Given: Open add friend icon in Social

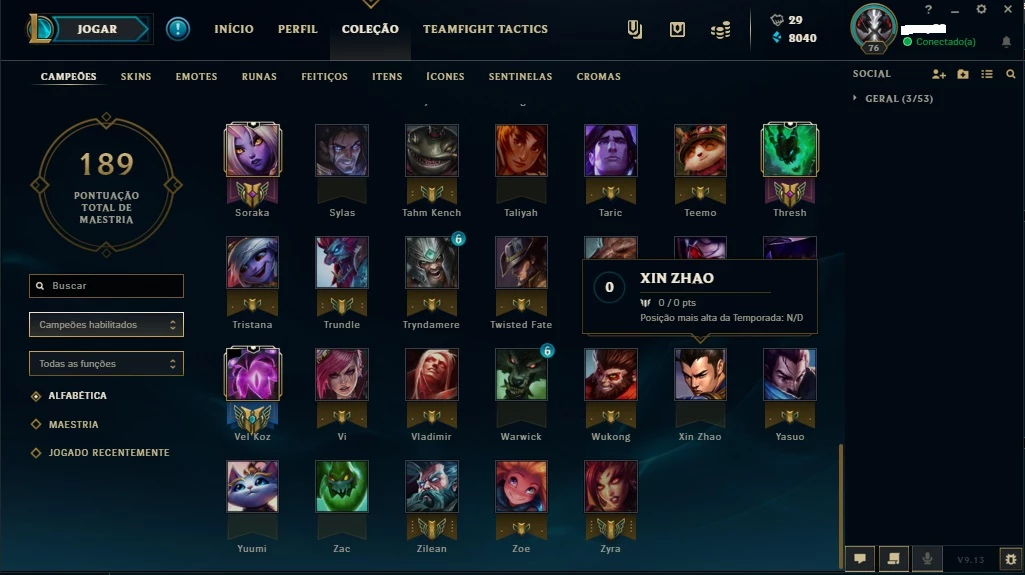Looking at the screenshot, I should pyautogui.click(x=939, y=74).
